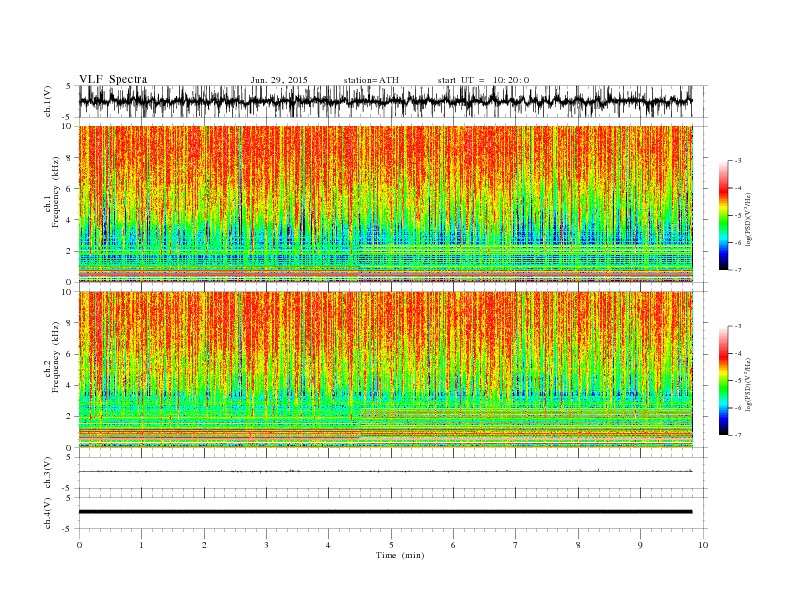
Task: Click the "-3" label on ch.1 colorbar
Action: (737, 161)
